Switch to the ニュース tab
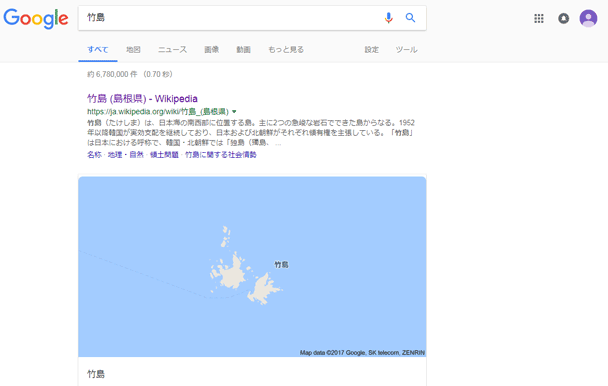Viewport: 608px width, 386px height. pos(173,50)
